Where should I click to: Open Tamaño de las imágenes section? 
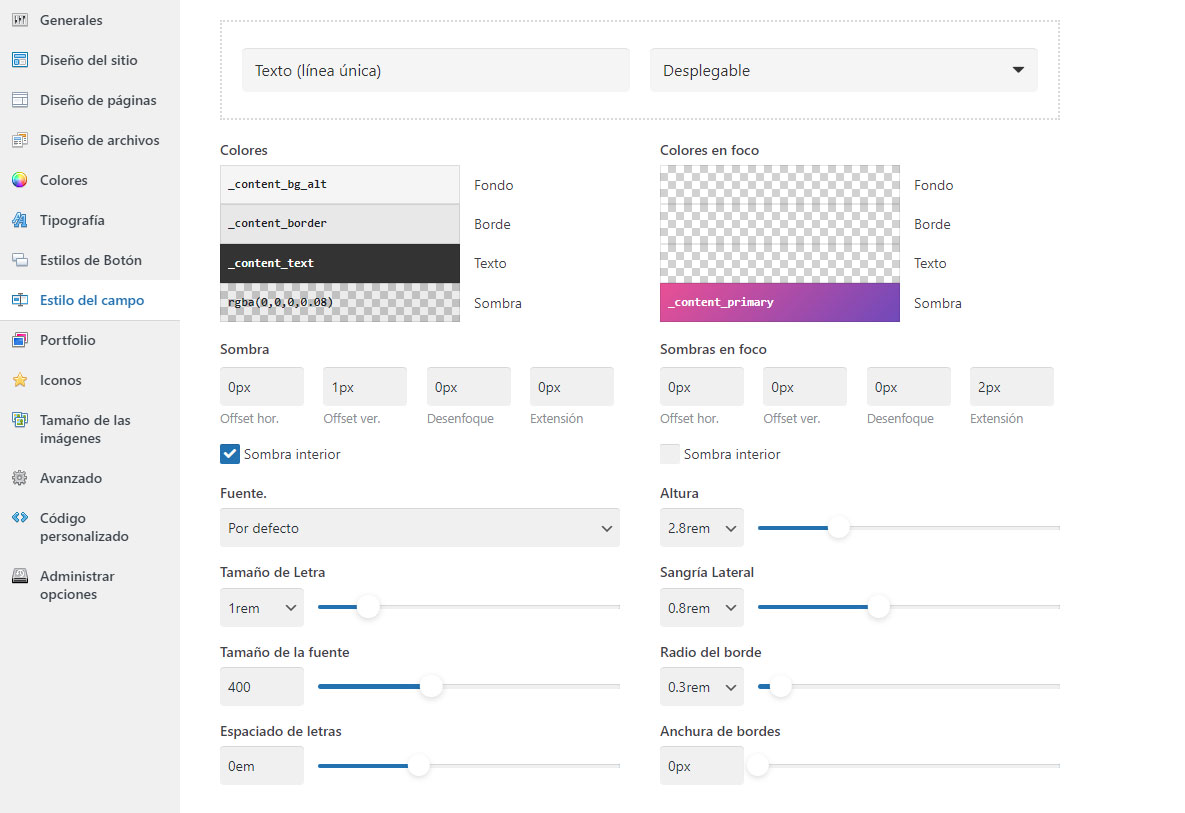click(x=90, y=429)
